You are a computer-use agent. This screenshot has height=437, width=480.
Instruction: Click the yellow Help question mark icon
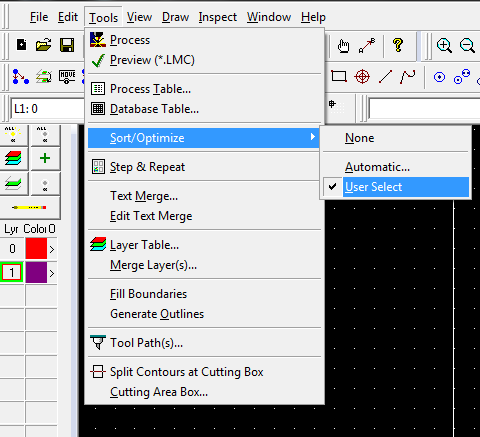point(398,45)
